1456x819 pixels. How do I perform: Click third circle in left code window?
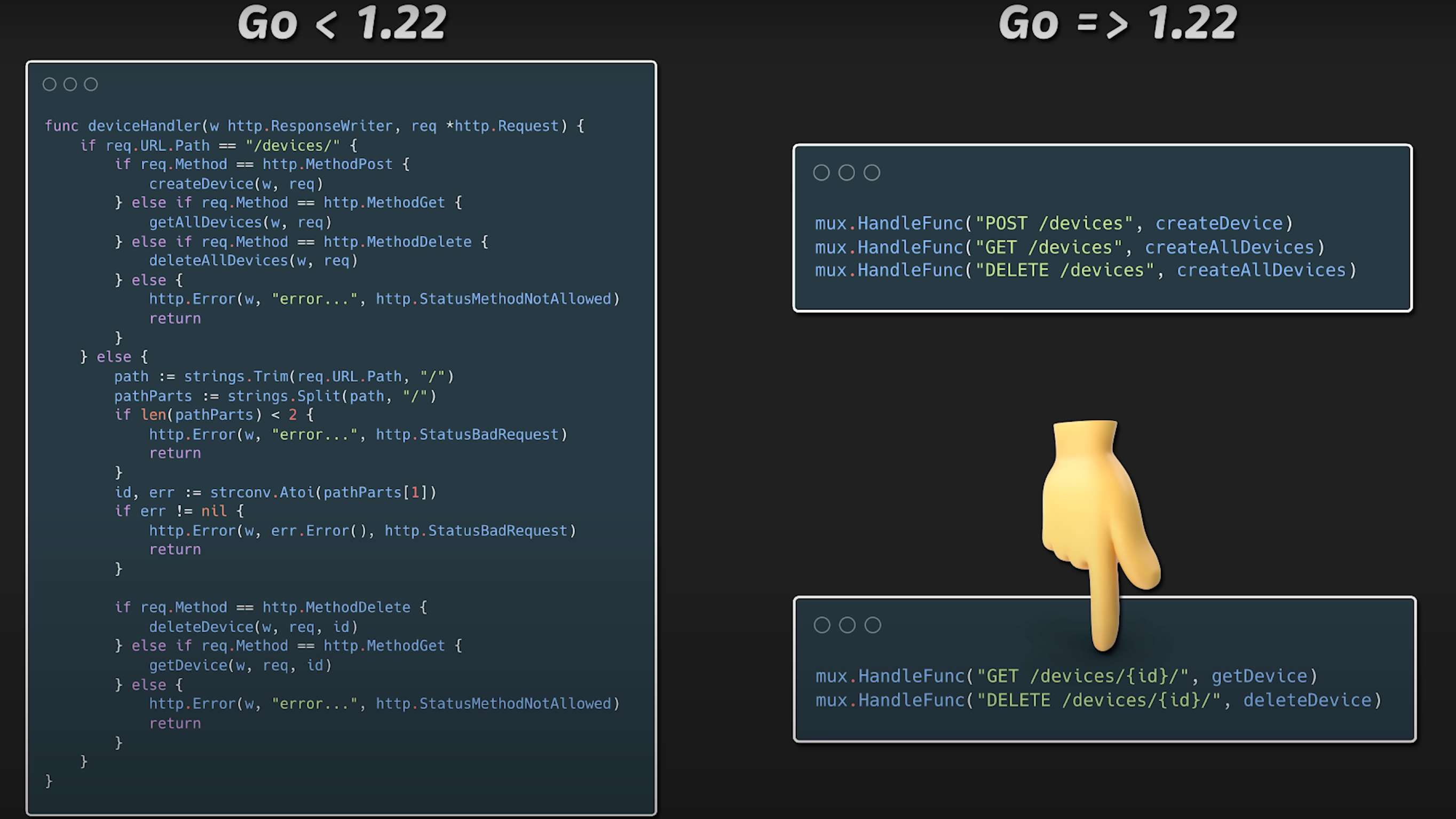pos(91,84)
